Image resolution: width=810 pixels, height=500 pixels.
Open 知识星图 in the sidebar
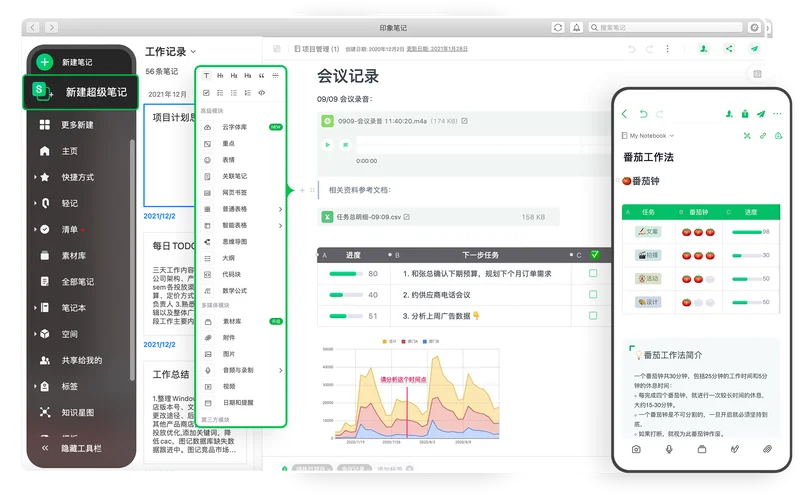(67, 412)
